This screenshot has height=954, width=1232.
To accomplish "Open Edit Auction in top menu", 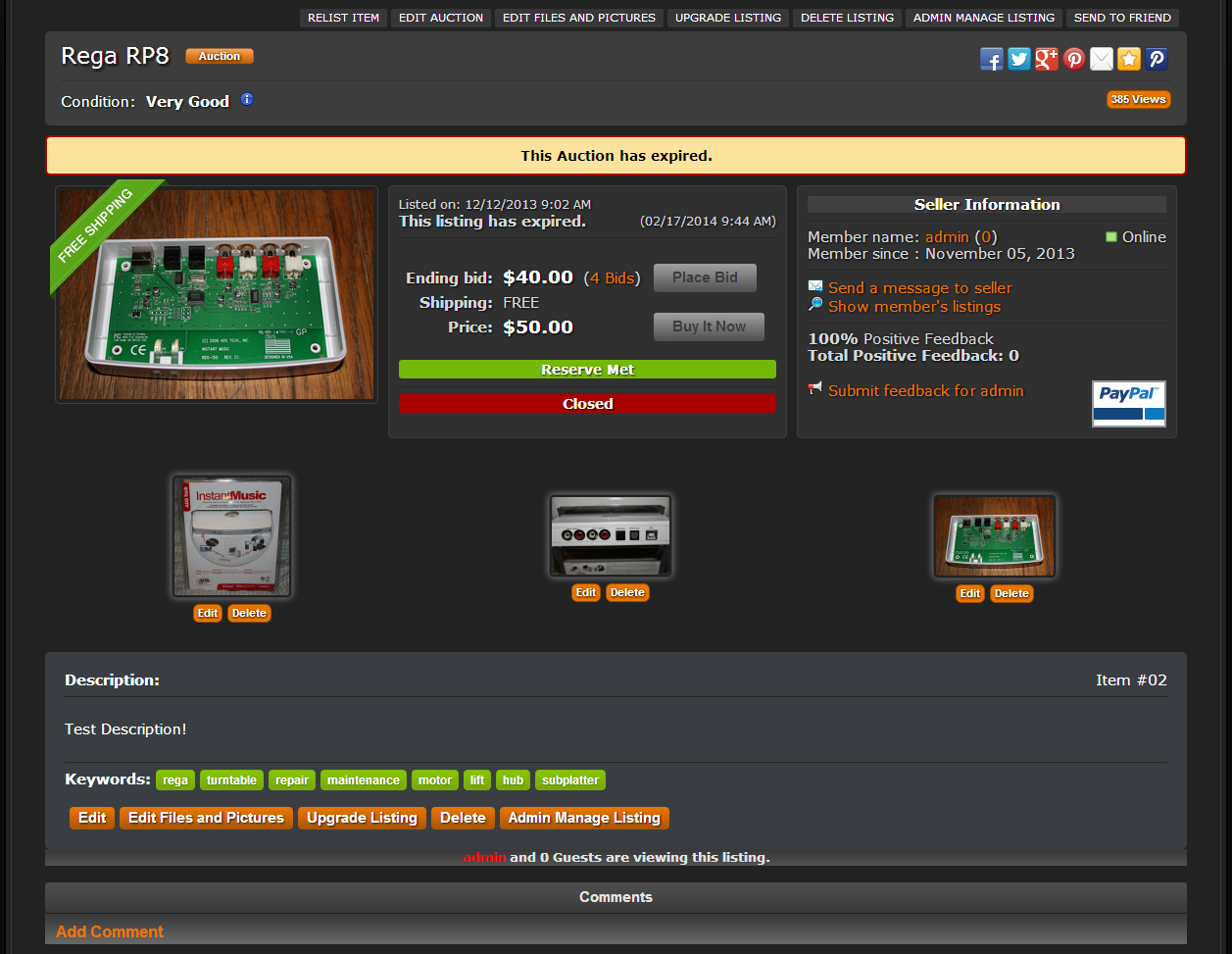I will (441, 18).
